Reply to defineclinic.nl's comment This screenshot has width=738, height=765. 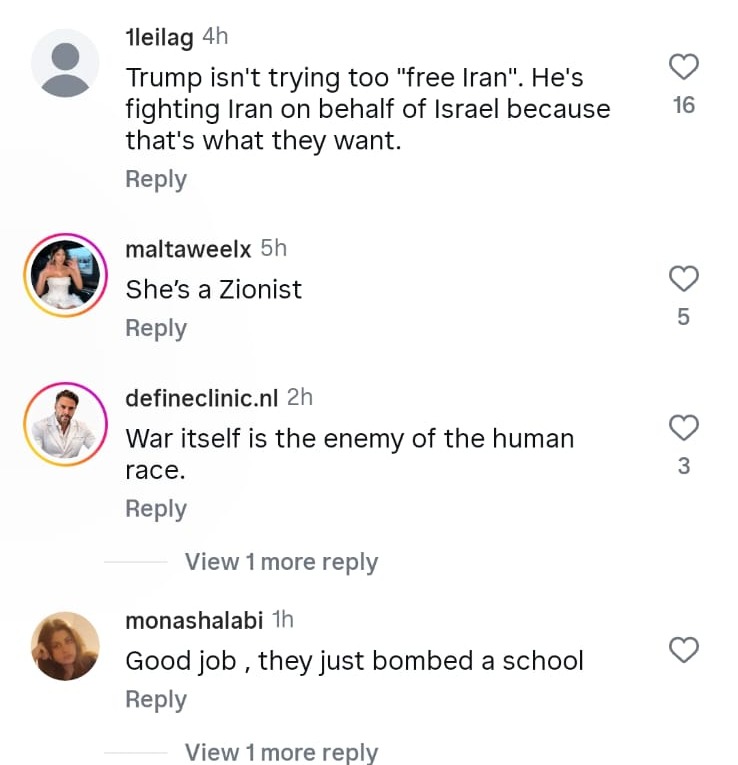[x=156, y=509]
